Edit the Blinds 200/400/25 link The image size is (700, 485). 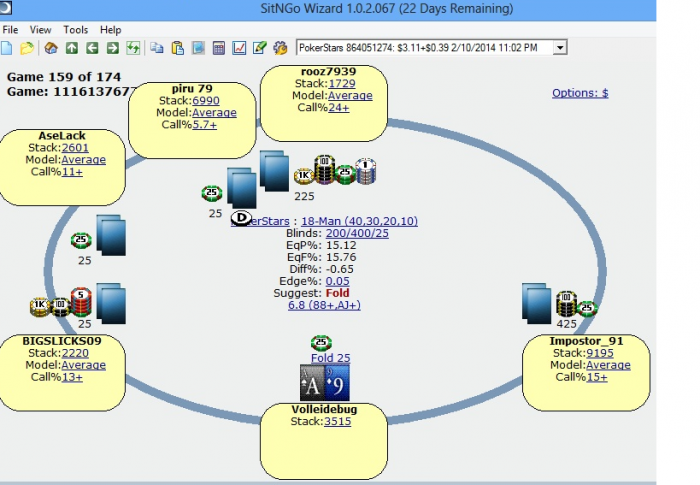click(x=357, y=233)
